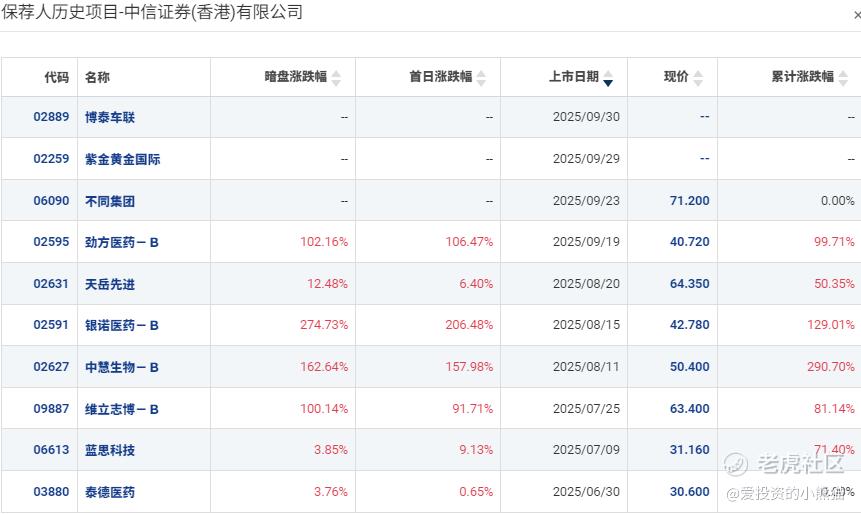Select the 3.85% dark-pool gain cell
The height and width of the screenshot is (514, 861).
pyautogui.click(x=331, y=450)
